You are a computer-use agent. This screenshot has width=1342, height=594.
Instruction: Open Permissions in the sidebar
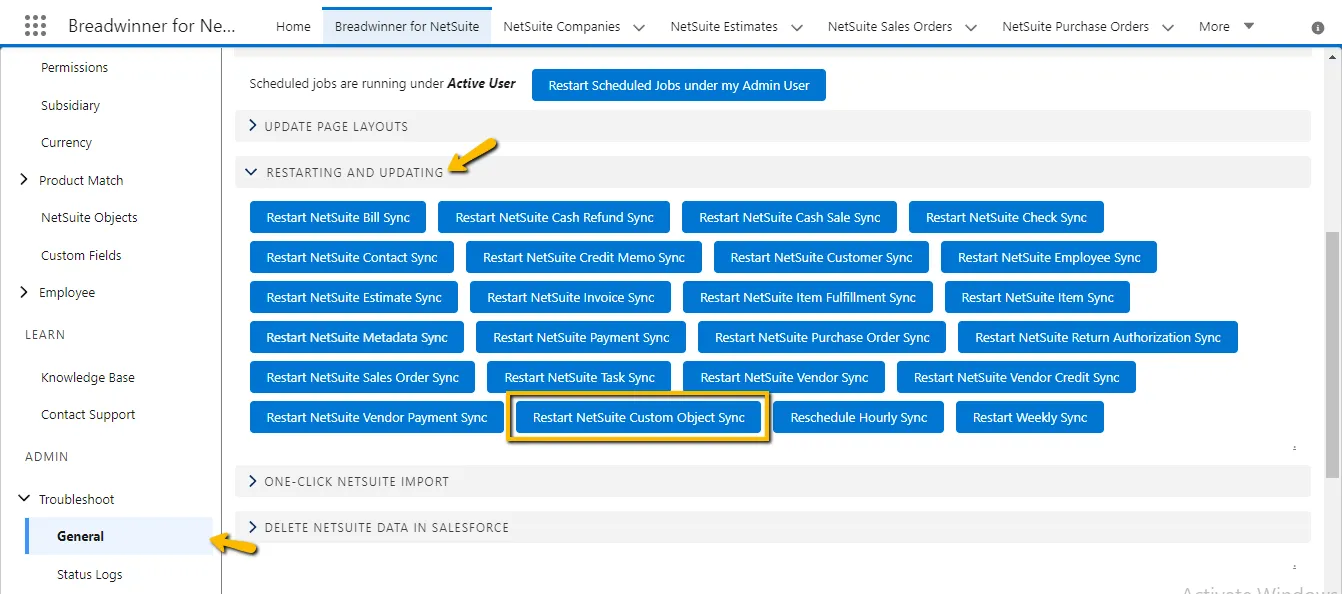[x=75, y=67]
